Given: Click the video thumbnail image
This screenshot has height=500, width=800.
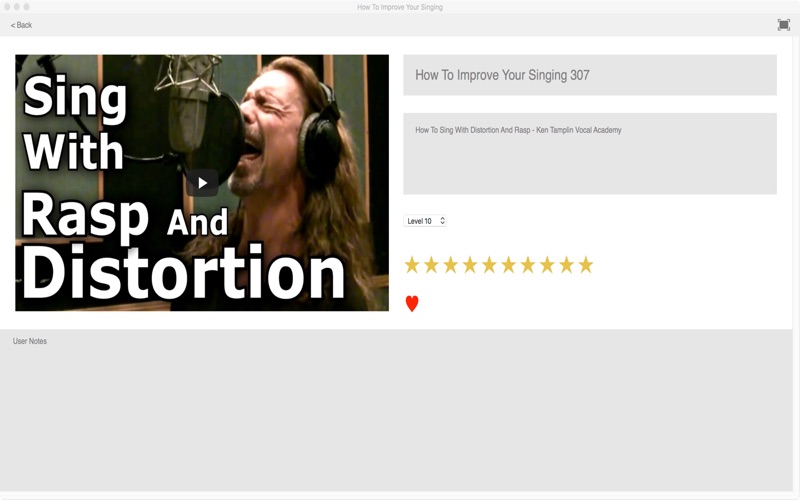Looking at the screenshot, I should pyautogui.click(x=202, y=183).
